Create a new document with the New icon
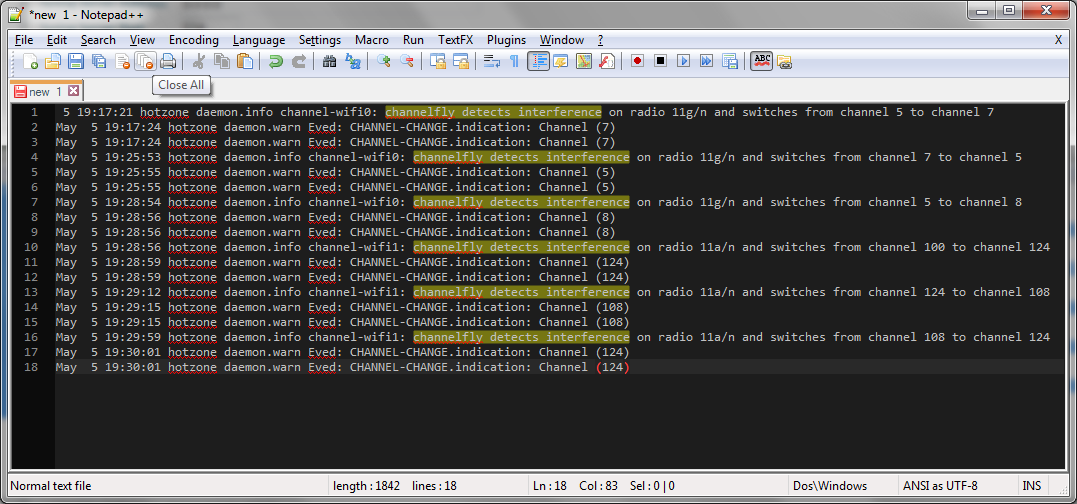Screen dimensions: 1077x504 (30, 62)
